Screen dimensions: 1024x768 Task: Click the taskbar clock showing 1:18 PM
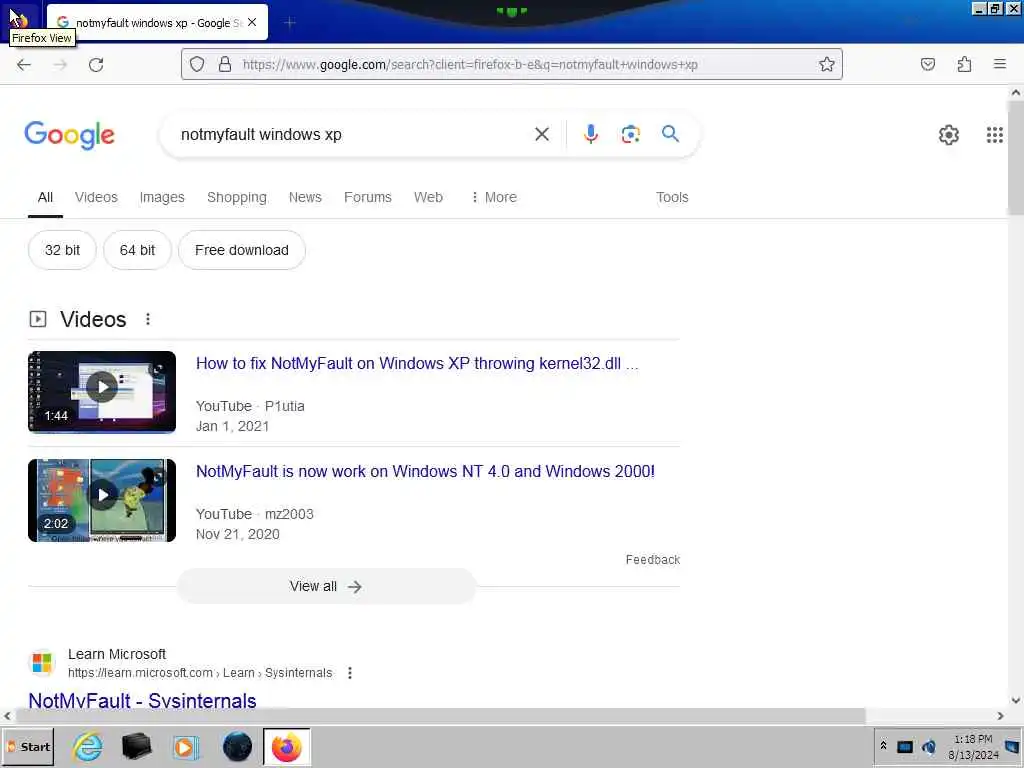coord(973,747)
